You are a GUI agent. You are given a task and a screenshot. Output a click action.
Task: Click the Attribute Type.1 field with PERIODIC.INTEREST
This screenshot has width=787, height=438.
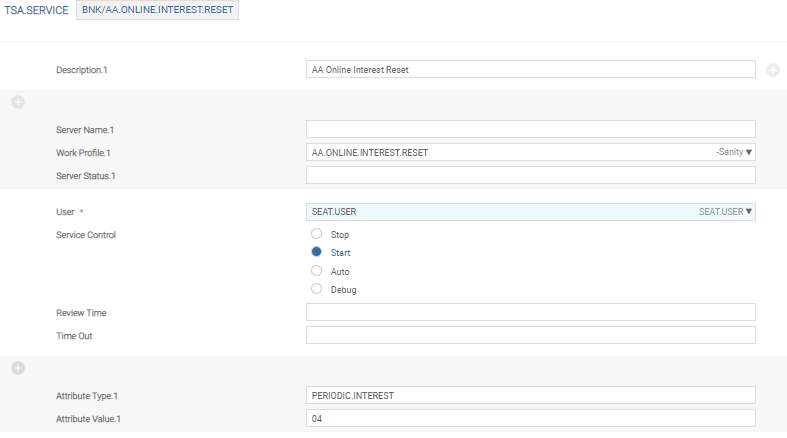click(530, 396)
